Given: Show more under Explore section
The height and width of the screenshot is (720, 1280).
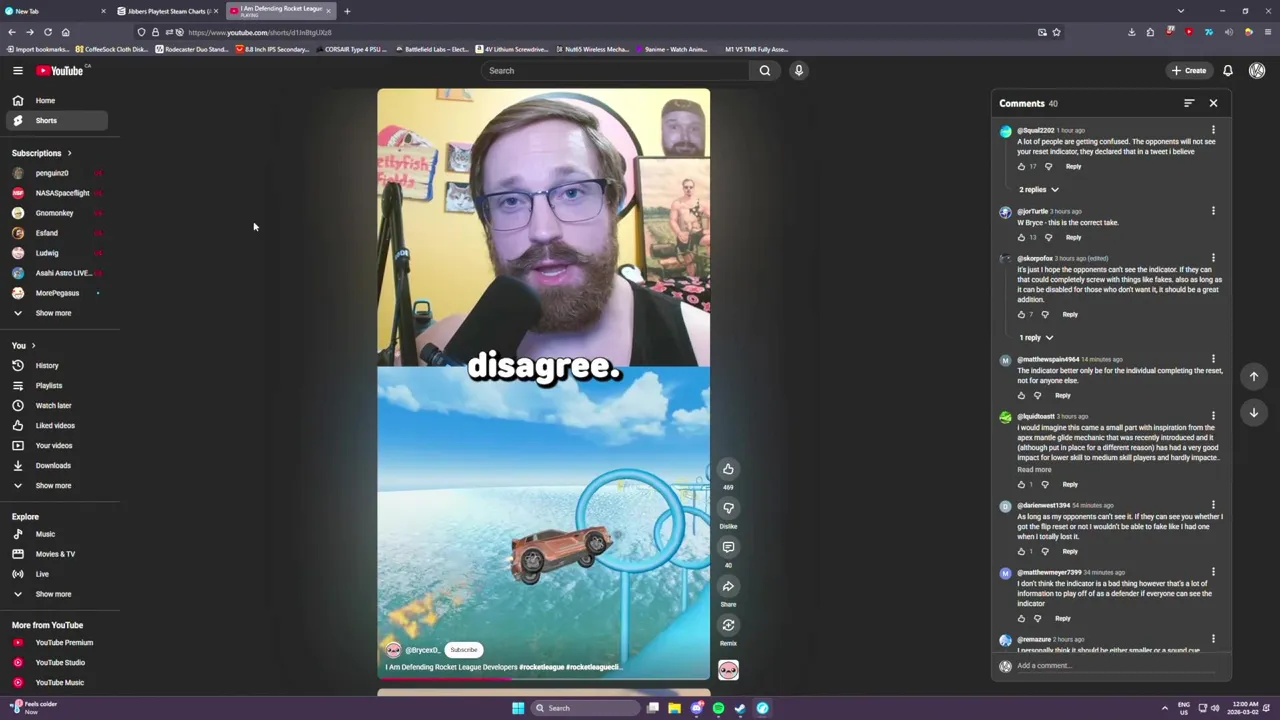Looking at the screenshot, I should point(53,594).
